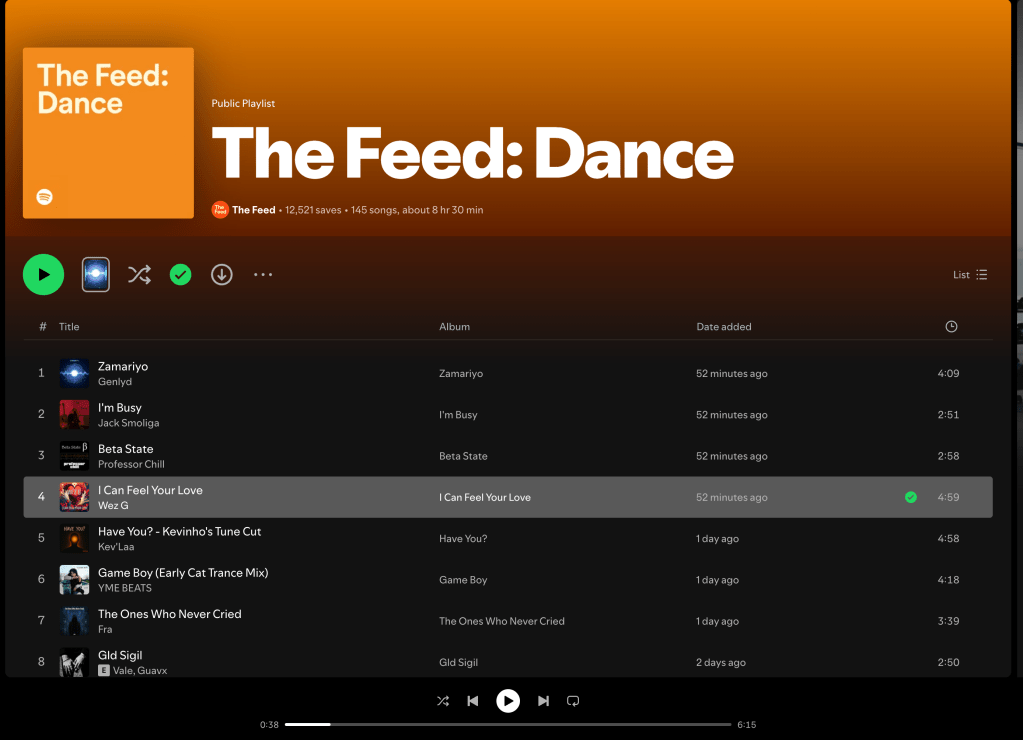This screenshot has width=1023, height=740.
Task: Click The Feed avatar icon
Action: point(220,210)
